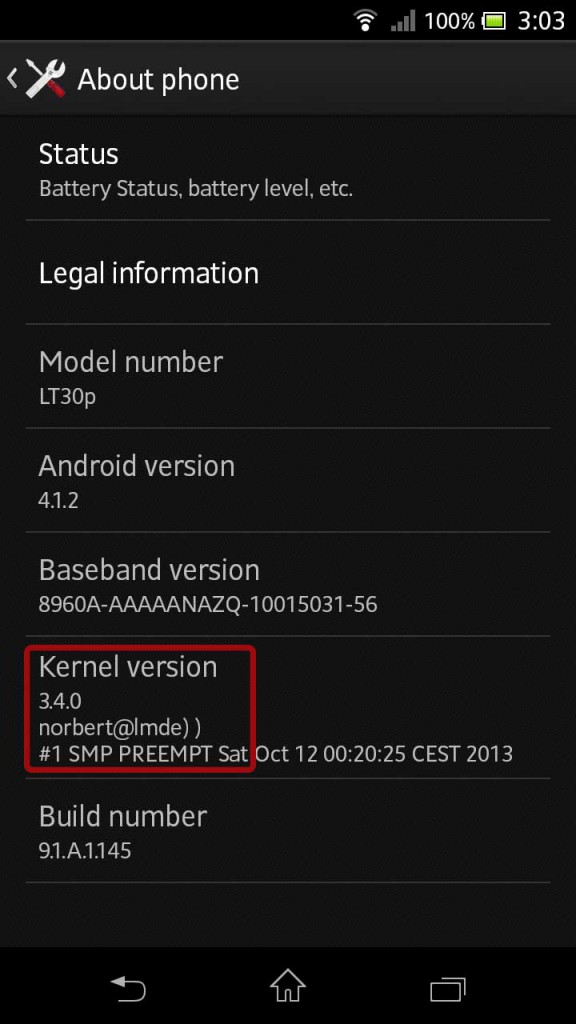The width and height of the screenshot is (576, 1024).
Task: Tap the back chevron in the header
Action: [12, 79]
